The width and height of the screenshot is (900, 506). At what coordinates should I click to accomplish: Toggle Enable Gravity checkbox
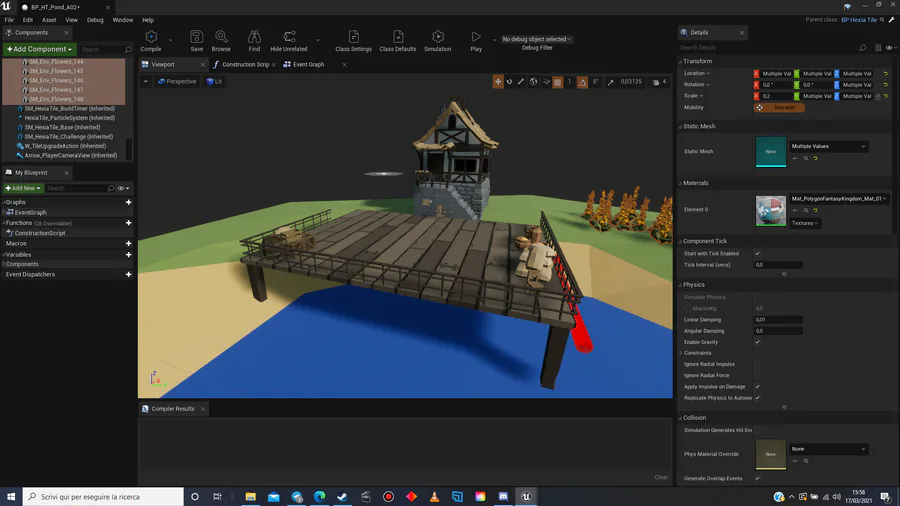click(758, 342)
